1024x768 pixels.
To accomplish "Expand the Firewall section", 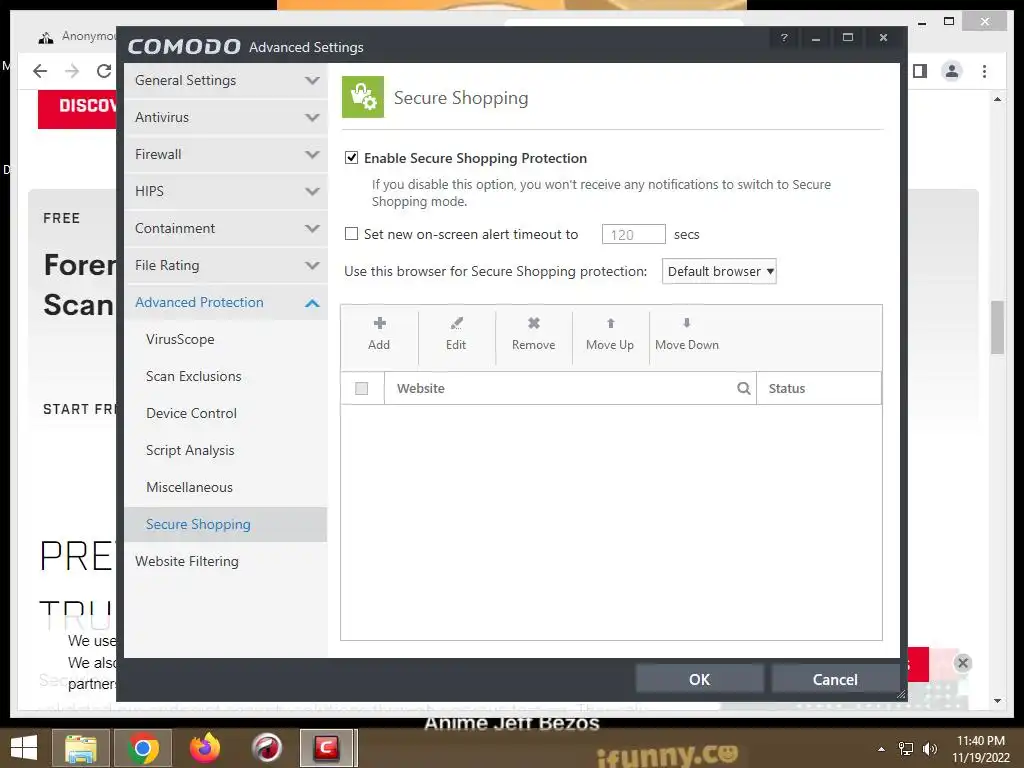I will click(x=226, y=154).
